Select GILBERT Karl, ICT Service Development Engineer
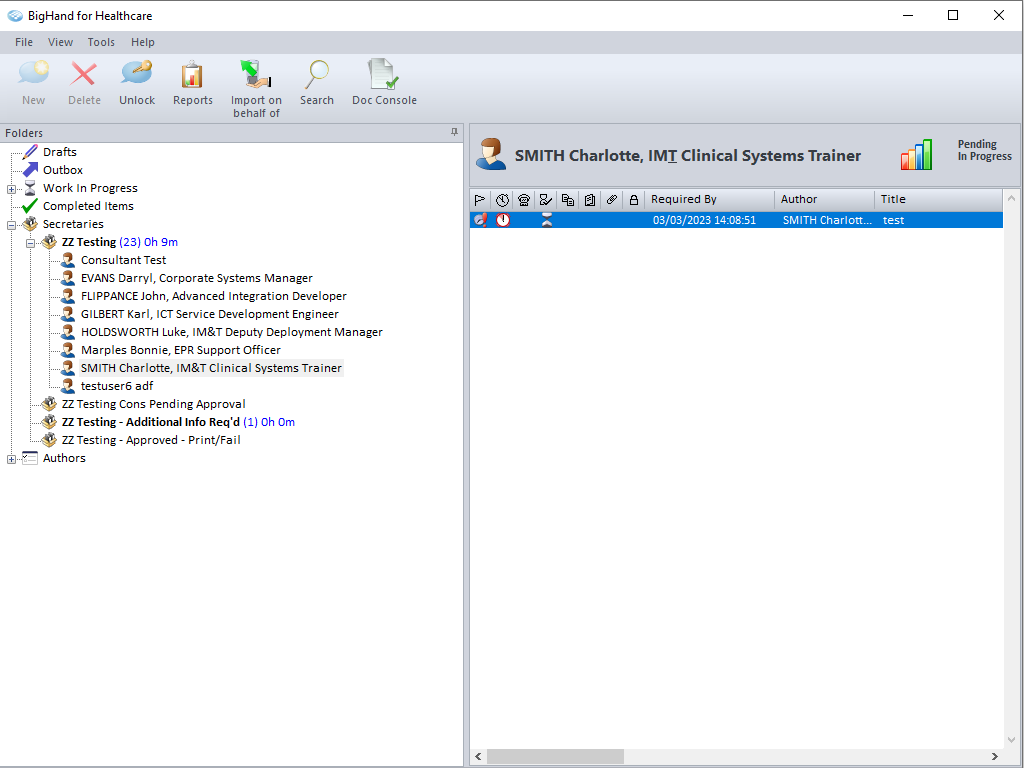 click(210, 314)
